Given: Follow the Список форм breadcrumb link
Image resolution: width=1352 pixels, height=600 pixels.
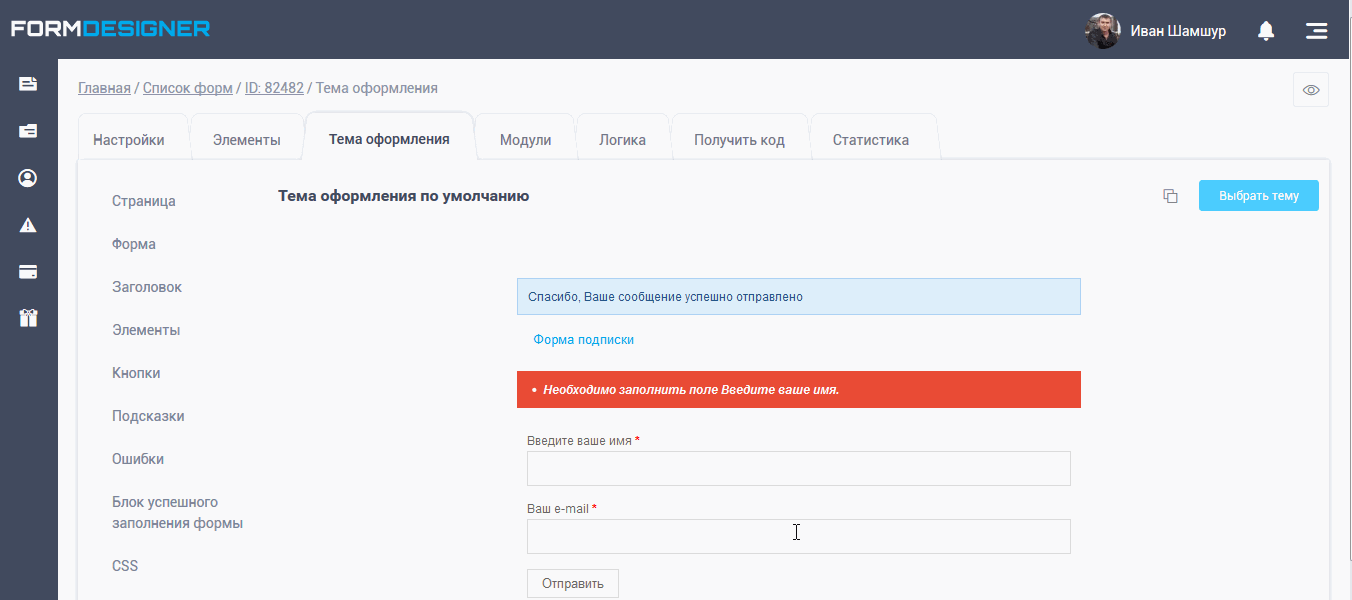Looking at the screenshot, I should [187, 88].
